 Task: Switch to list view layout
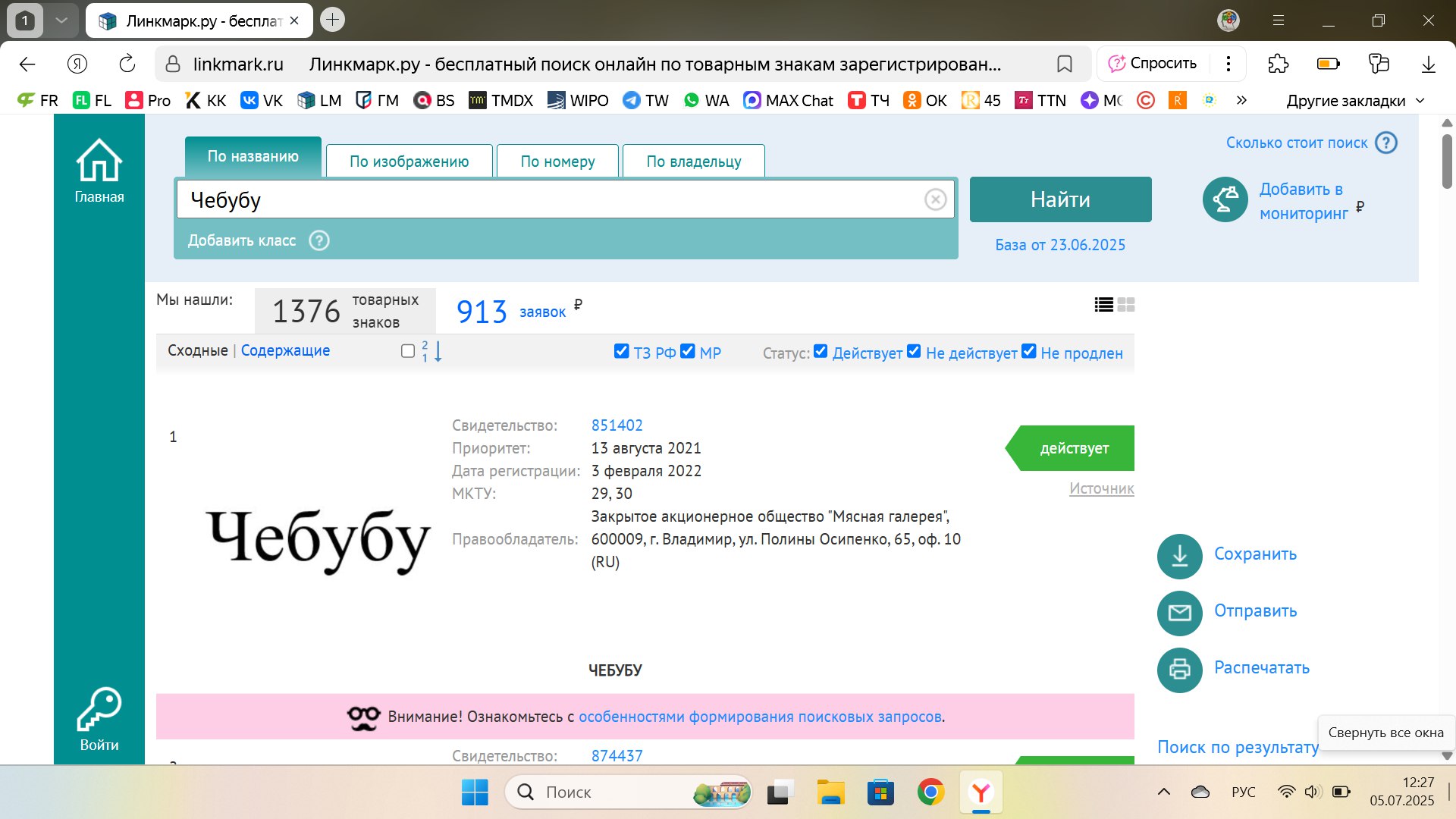coord(1104,305)
